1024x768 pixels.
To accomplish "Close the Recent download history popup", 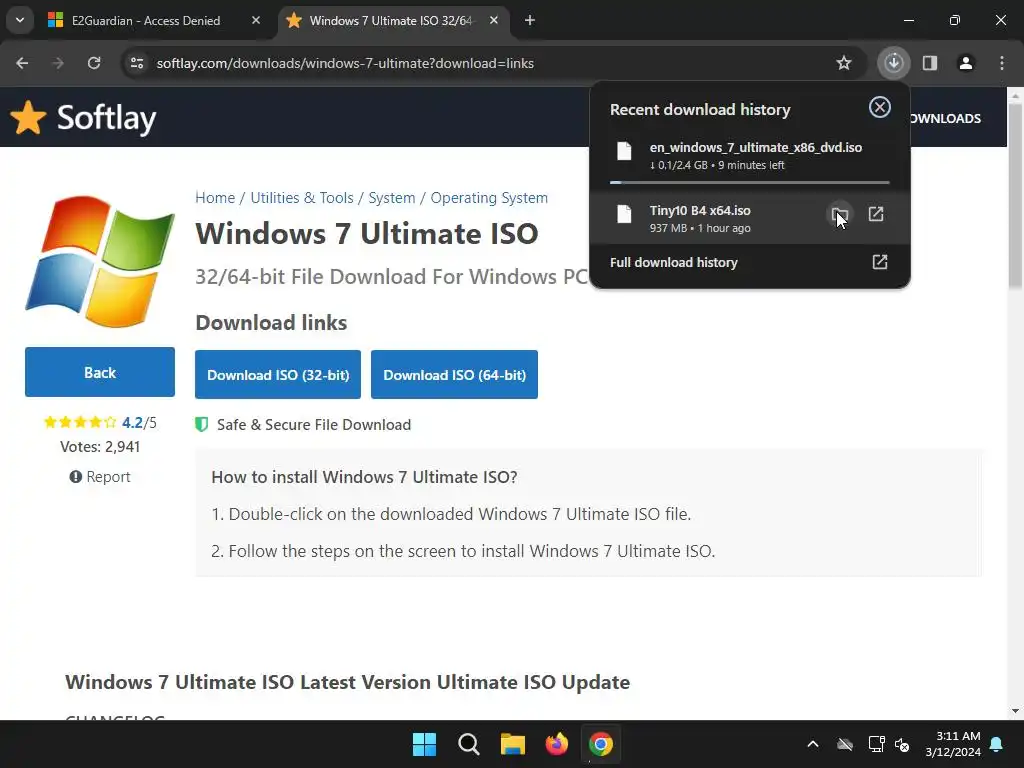I will pyautogui.click(x=880, y=107).
